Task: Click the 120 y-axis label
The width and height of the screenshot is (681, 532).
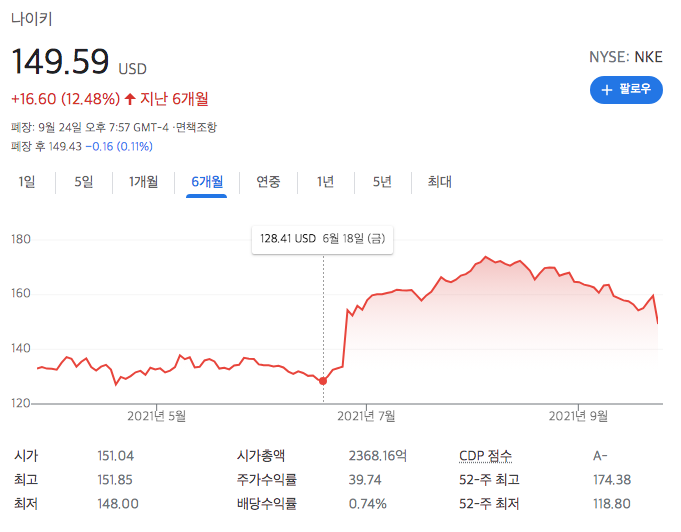Action: click(x=21, y=403)
